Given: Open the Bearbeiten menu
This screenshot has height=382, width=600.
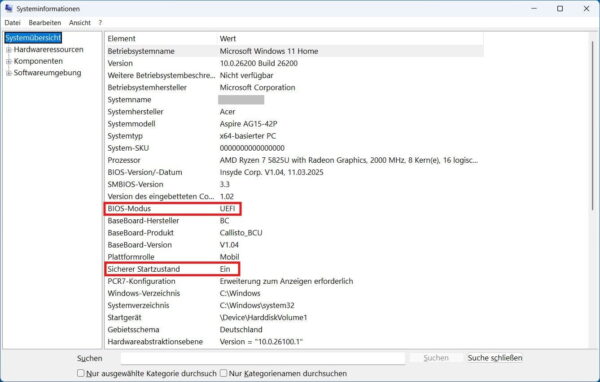Looking at the screenshot, I should pos(45,23).
